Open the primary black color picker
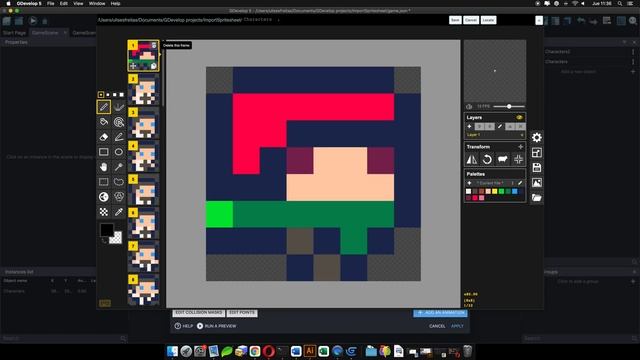 (x=107, y=230)
